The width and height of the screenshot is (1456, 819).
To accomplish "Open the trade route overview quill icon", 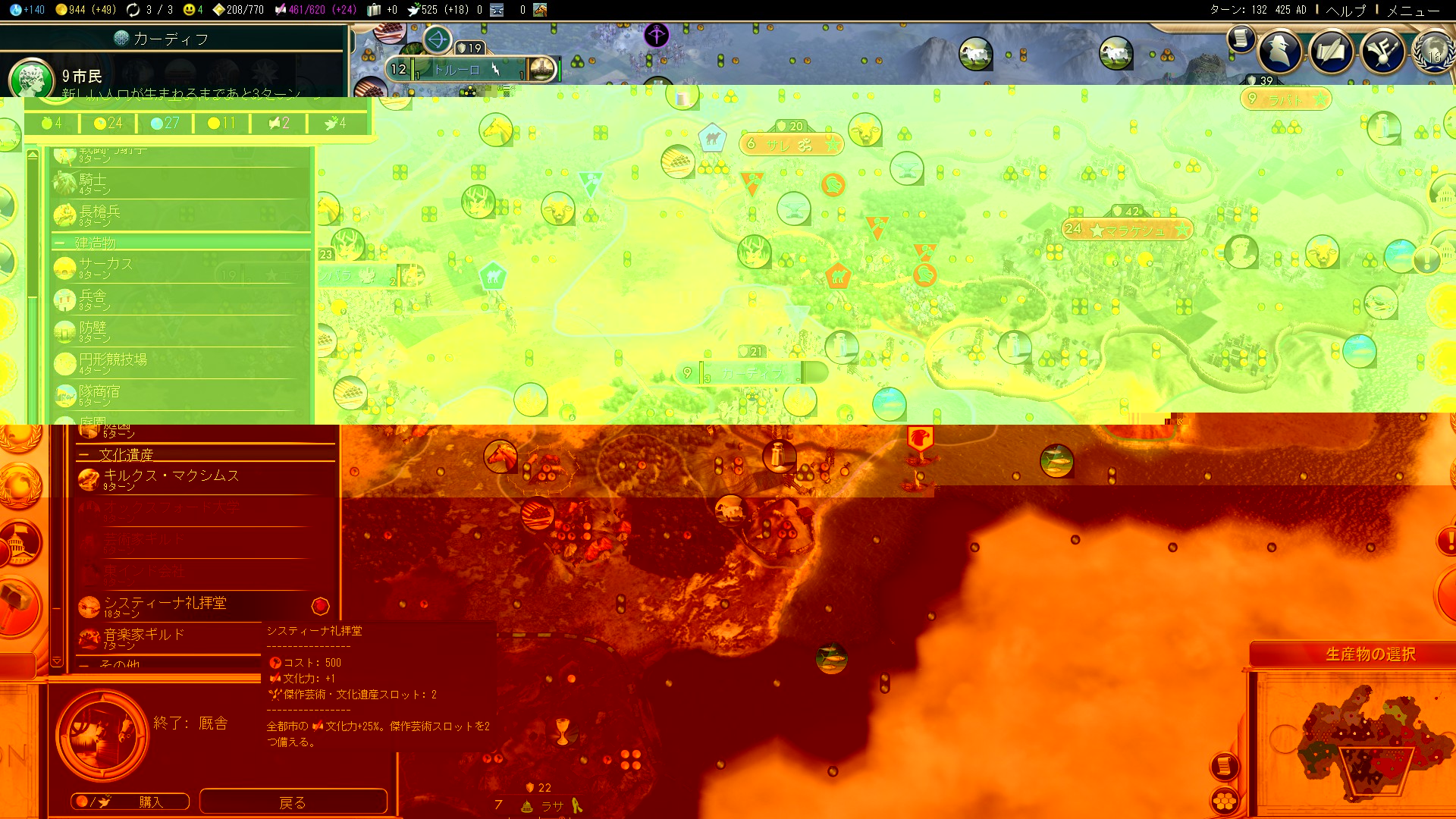I will click(1331, 51).
